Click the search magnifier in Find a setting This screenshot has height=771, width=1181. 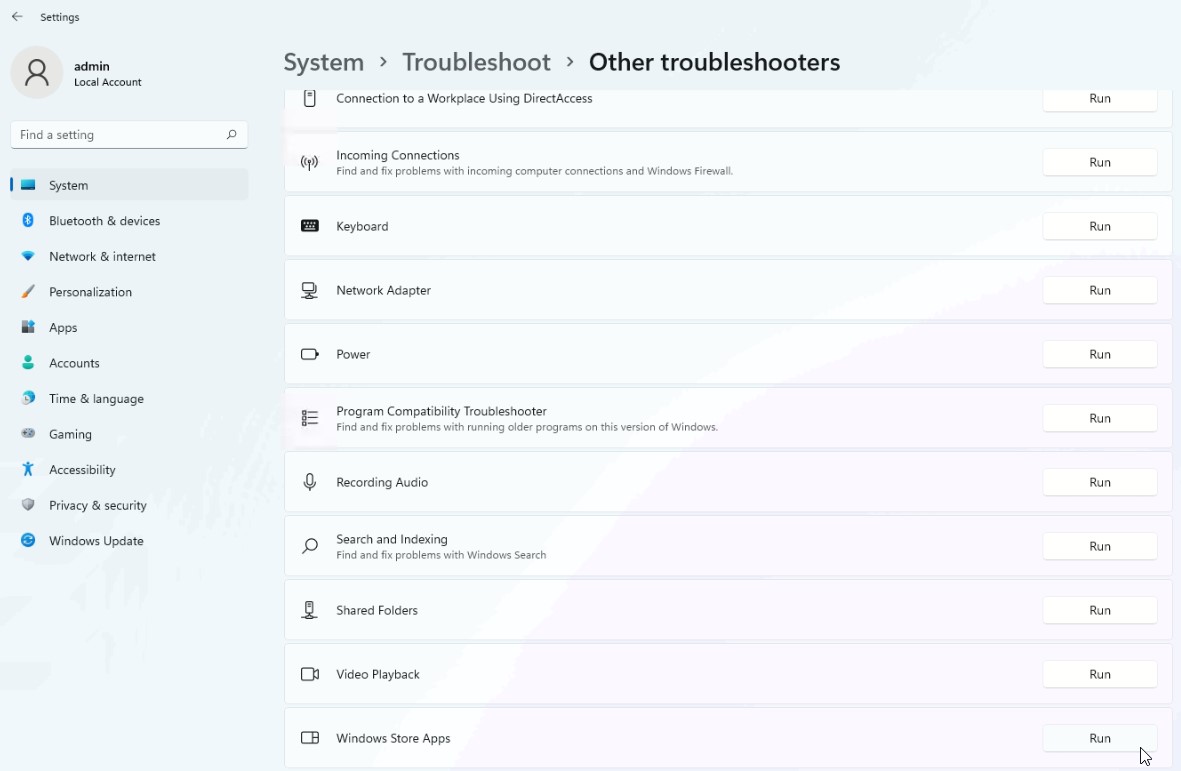coord(231,135)
